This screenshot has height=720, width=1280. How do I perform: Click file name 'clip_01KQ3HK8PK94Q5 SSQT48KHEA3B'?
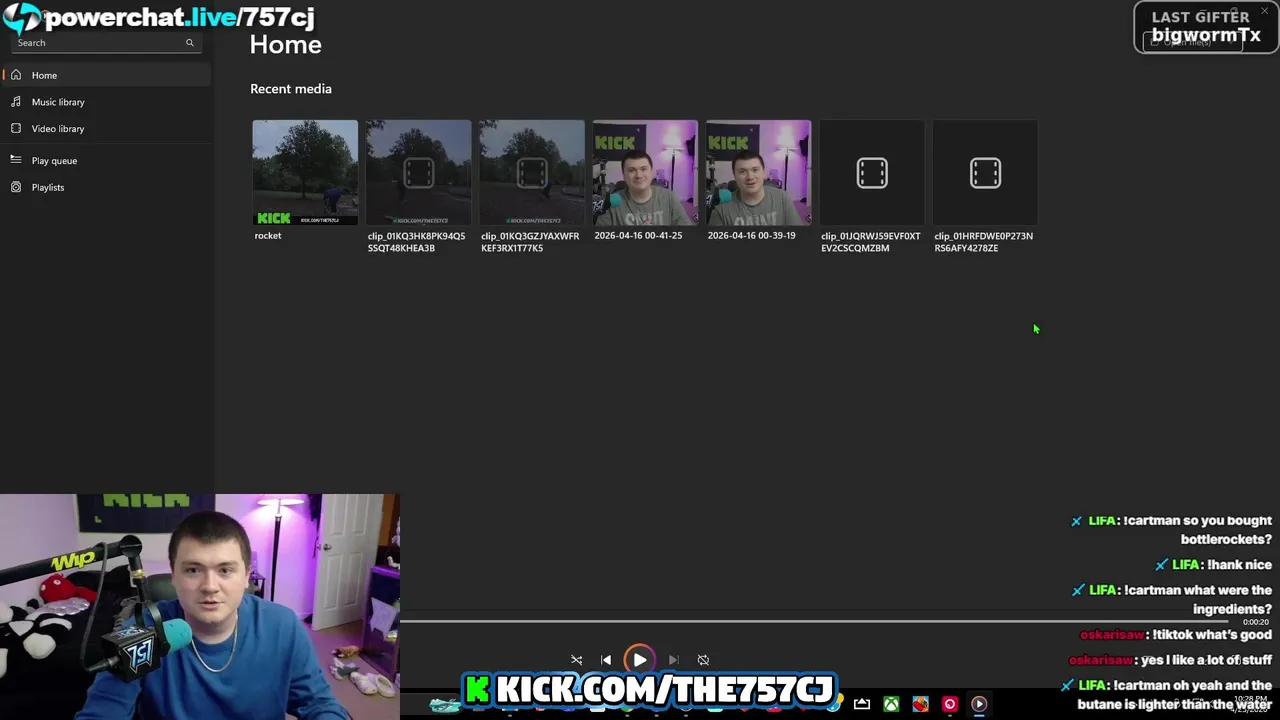[416, 242]
